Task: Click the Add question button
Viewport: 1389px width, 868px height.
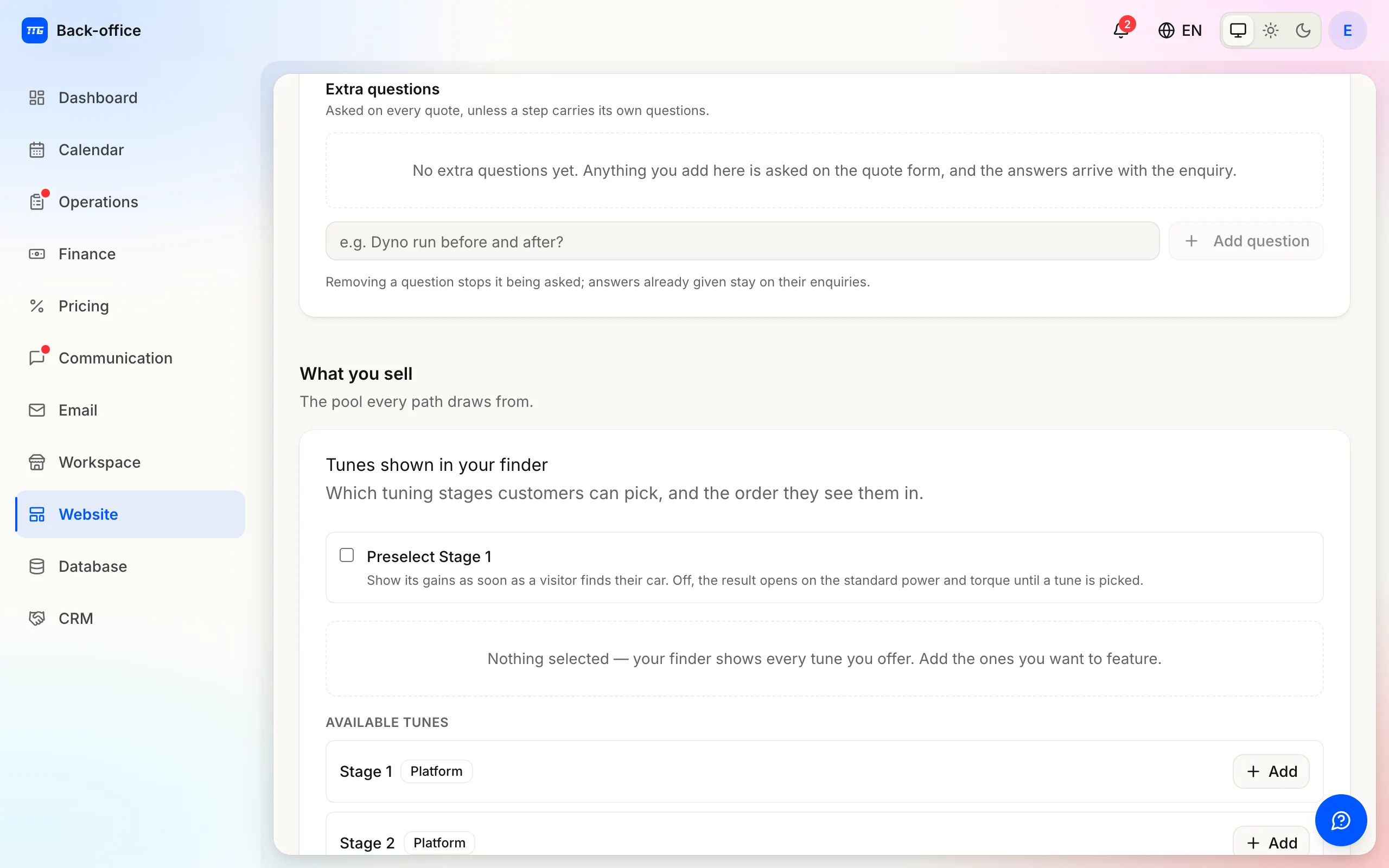Action: pos(1246,241)
